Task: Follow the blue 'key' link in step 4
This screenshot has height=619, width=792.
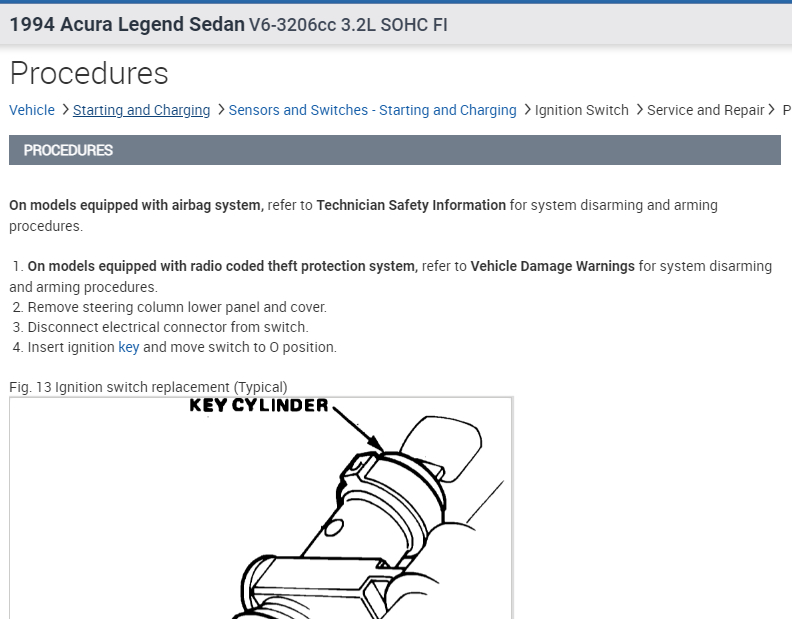Action: [129, 348]
